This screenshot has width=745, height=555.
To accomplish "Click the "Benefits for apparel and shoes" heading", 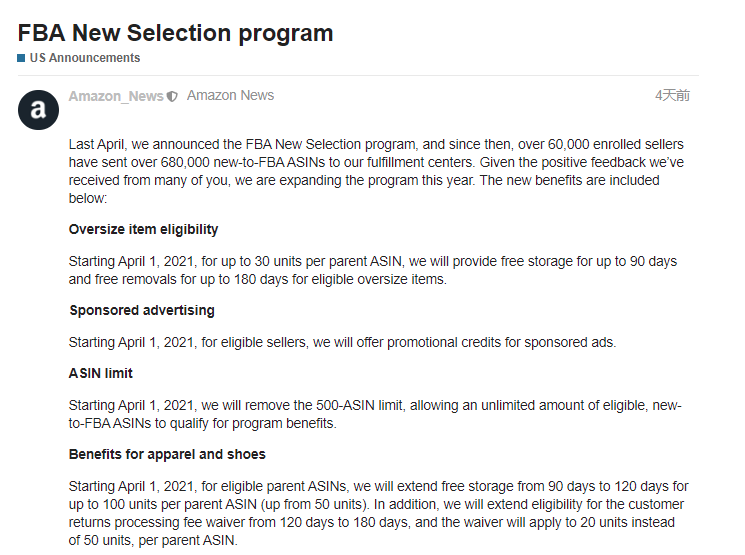I will point(167,454).
